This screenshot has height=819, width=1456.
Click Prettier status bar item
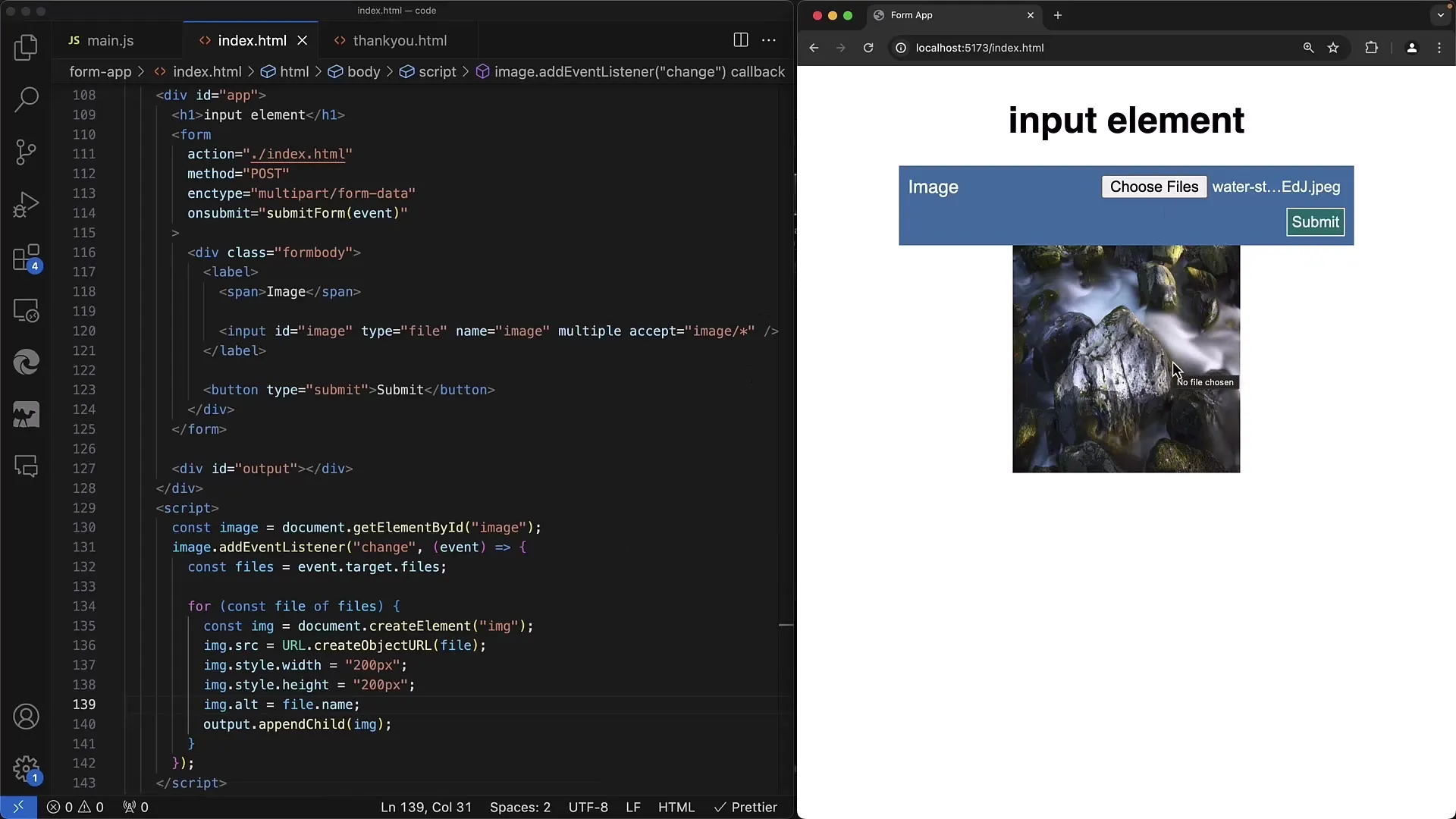point(745,807)
